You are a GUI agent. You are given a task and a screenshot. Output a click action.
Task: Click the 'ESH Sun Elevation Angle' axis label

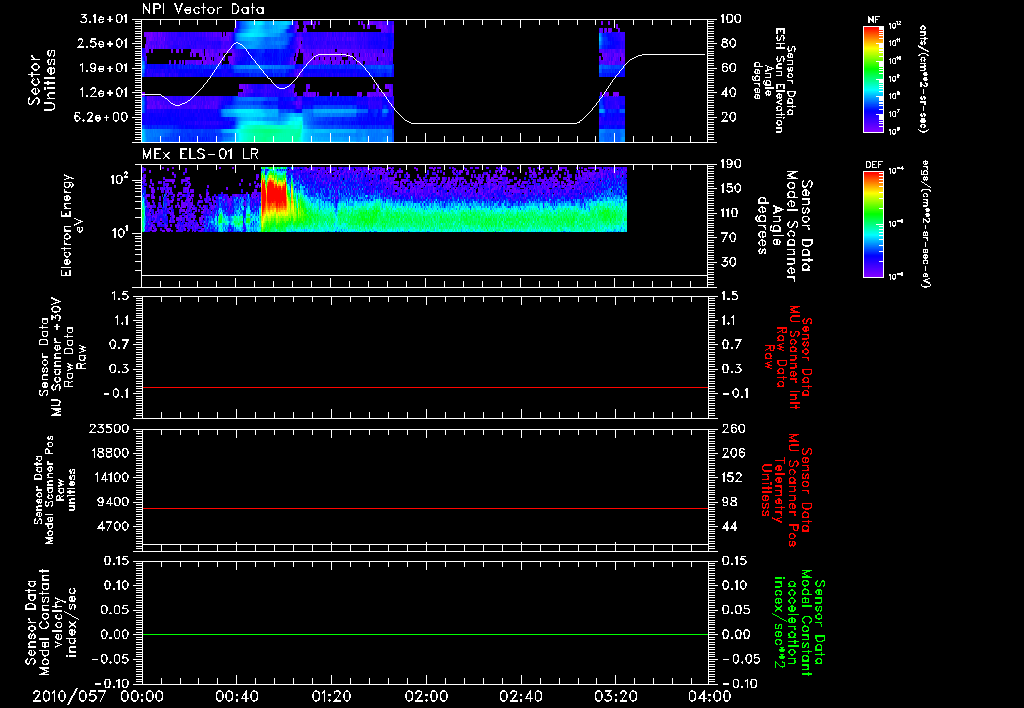tap(775, 80)
